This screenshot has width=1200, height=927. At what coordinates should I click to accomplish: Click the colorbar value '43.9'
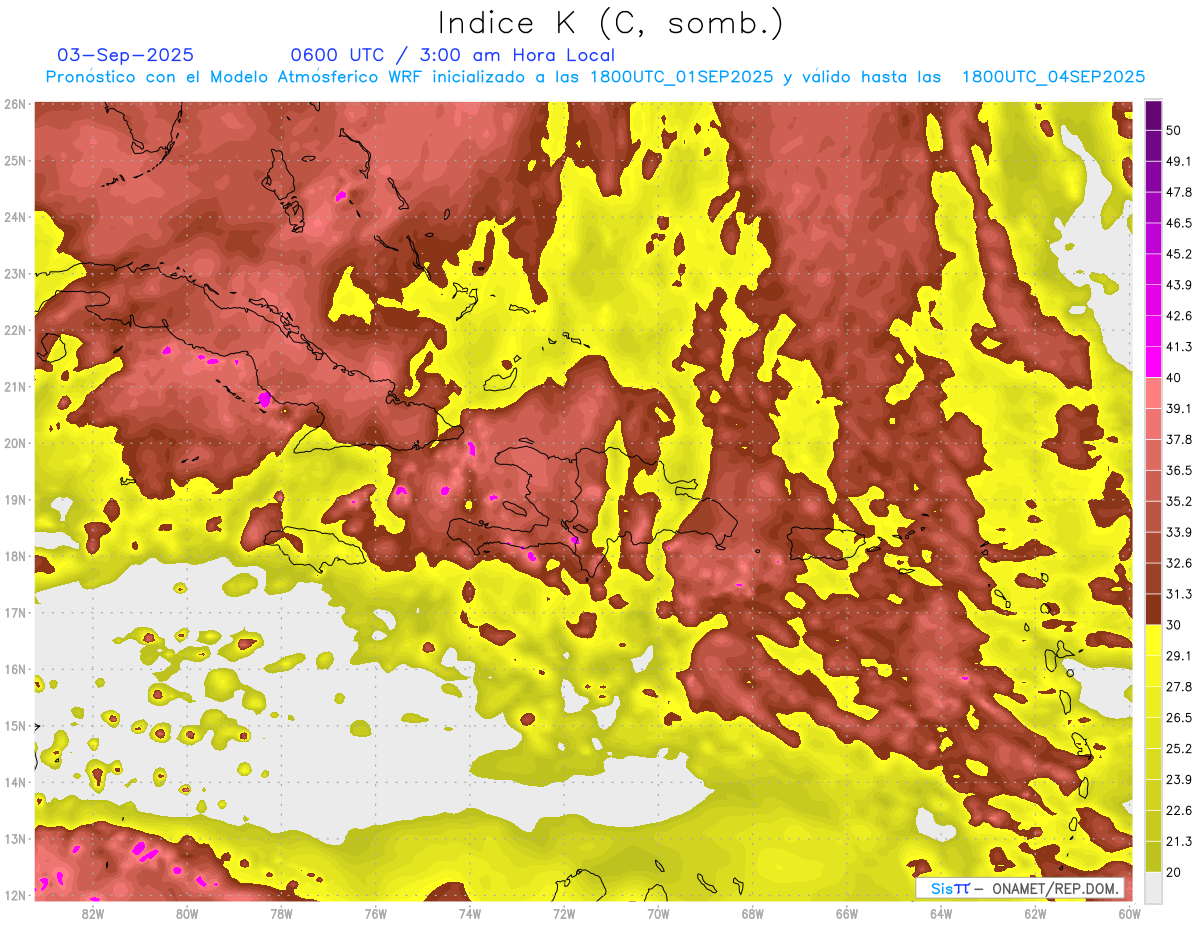click(x=1178, y=285)
